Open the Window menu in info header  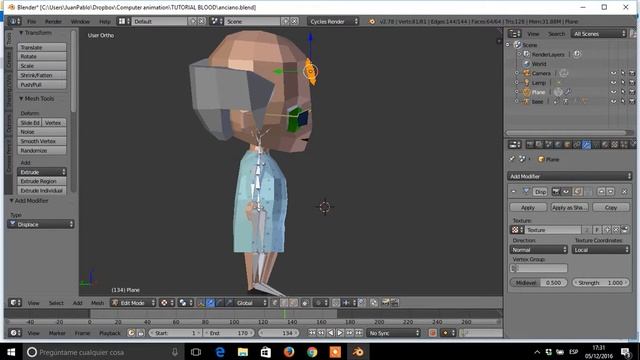[80, 21]
